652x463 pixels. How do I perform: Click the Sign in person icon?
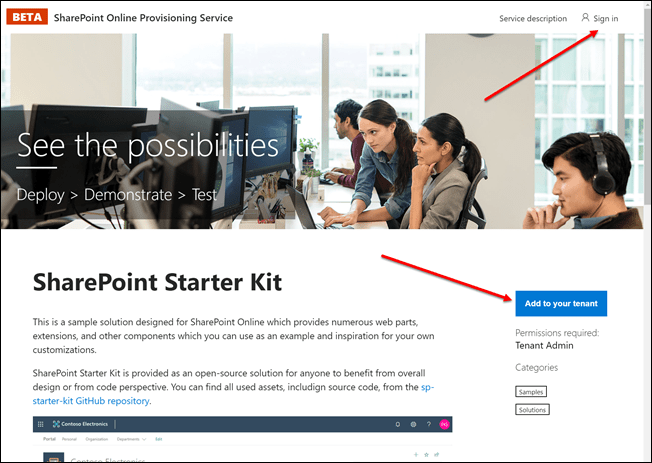pos(585,17)
